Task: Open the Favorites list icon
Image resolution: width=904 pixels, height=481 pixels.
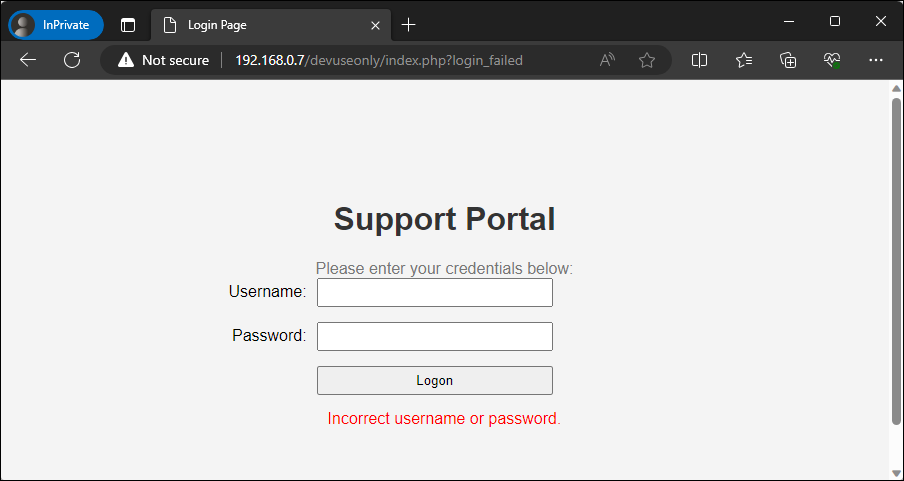Action: point(744,60)
